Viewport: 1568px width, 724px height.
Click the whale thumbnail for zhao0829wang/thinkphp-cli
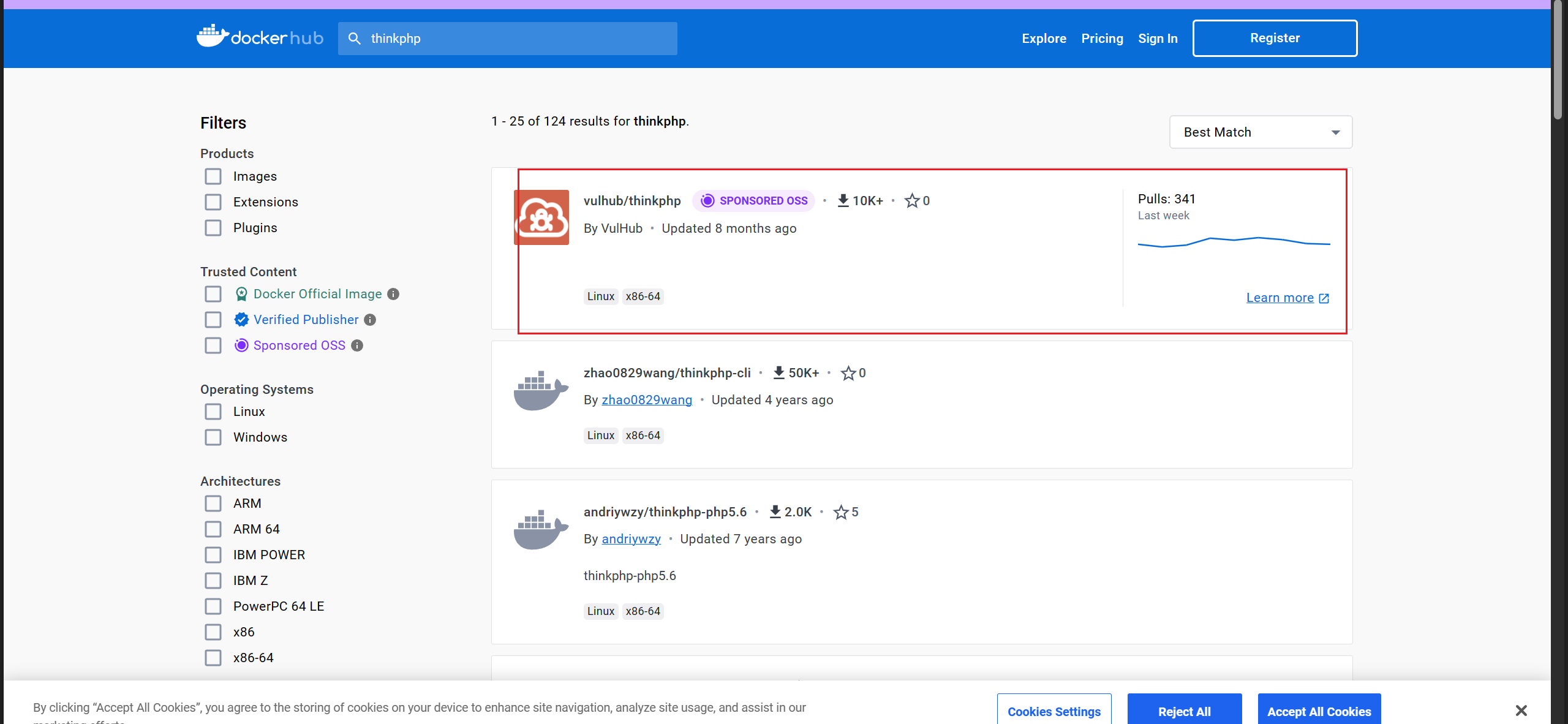541,390
